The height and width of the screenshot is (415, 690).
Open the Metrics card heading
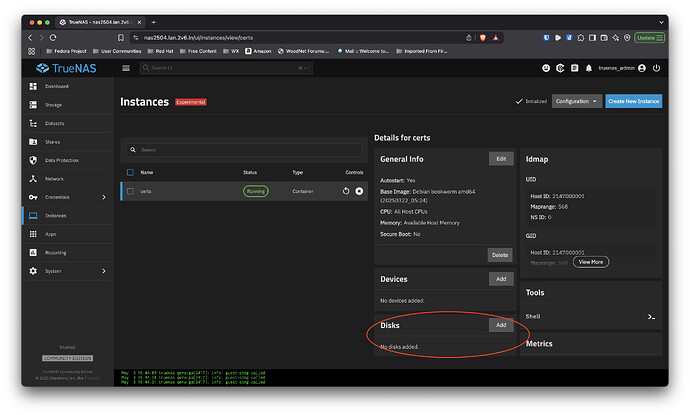(x=539, y=344)
